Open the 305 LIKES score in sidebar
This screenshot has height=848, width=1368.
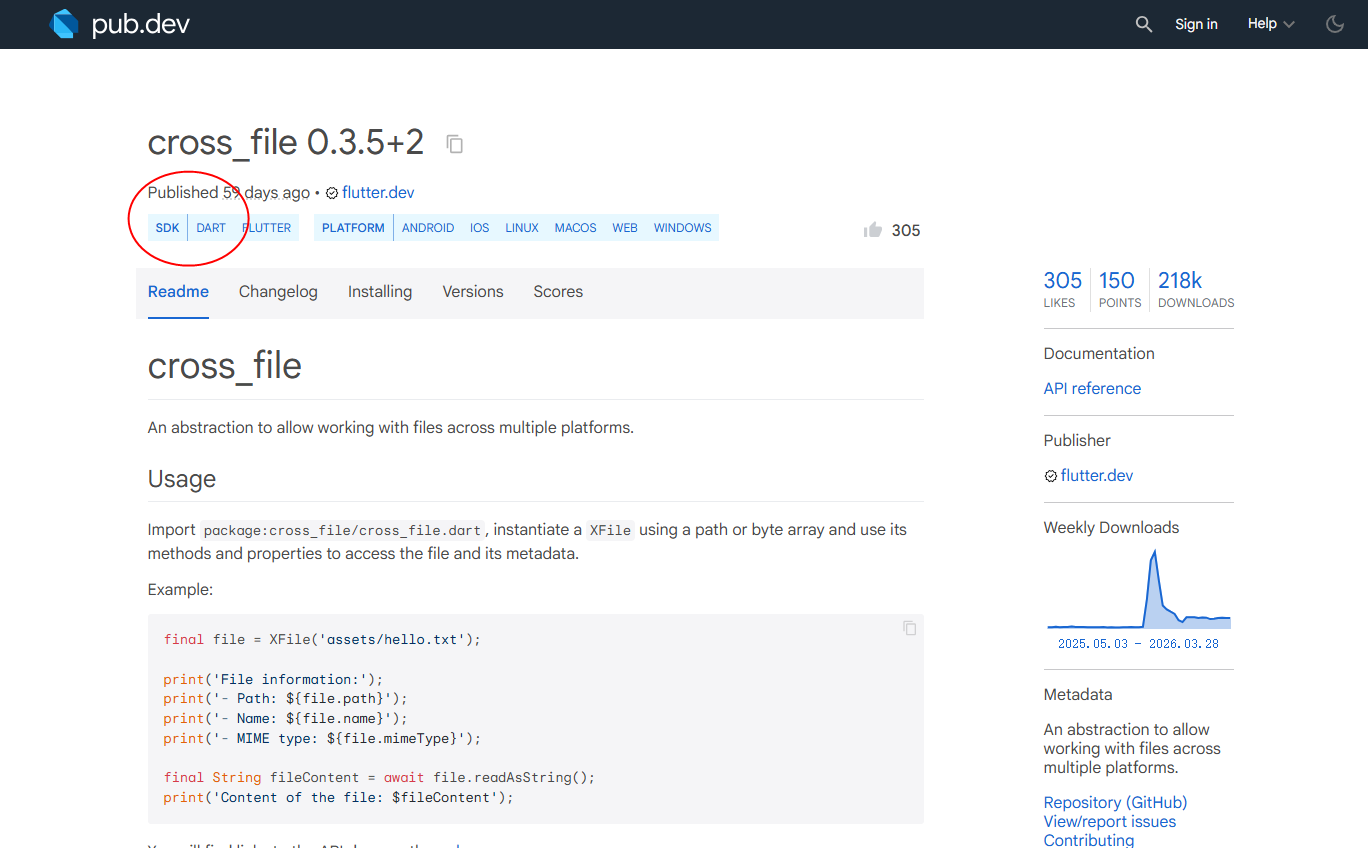click(1063, 289)
